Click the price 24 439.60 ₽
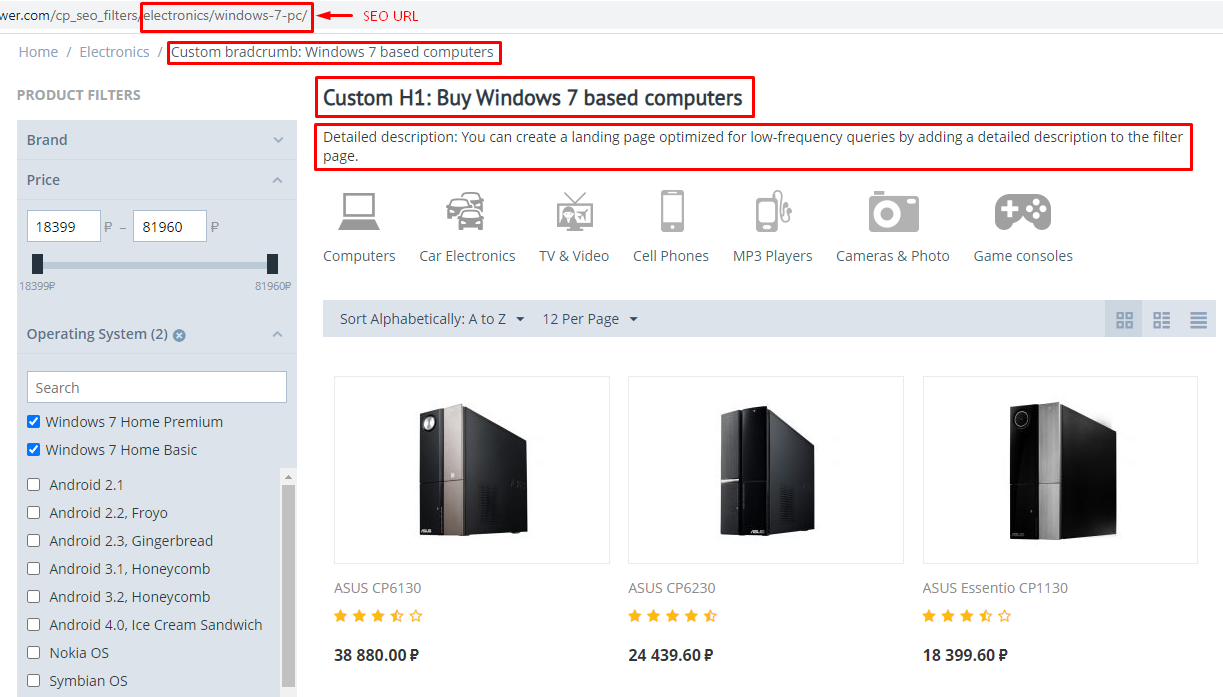The image size is (1223, 697). click(x=670, y=656)
